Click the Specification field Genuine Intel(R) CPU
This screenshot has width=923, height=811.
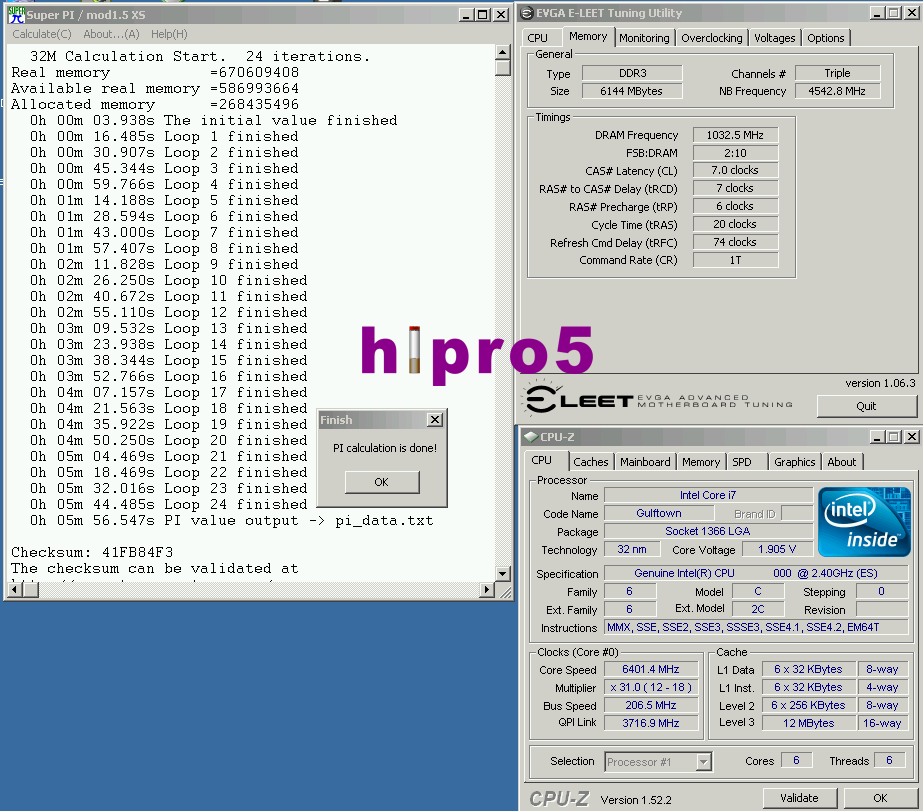tap(756, 573)
